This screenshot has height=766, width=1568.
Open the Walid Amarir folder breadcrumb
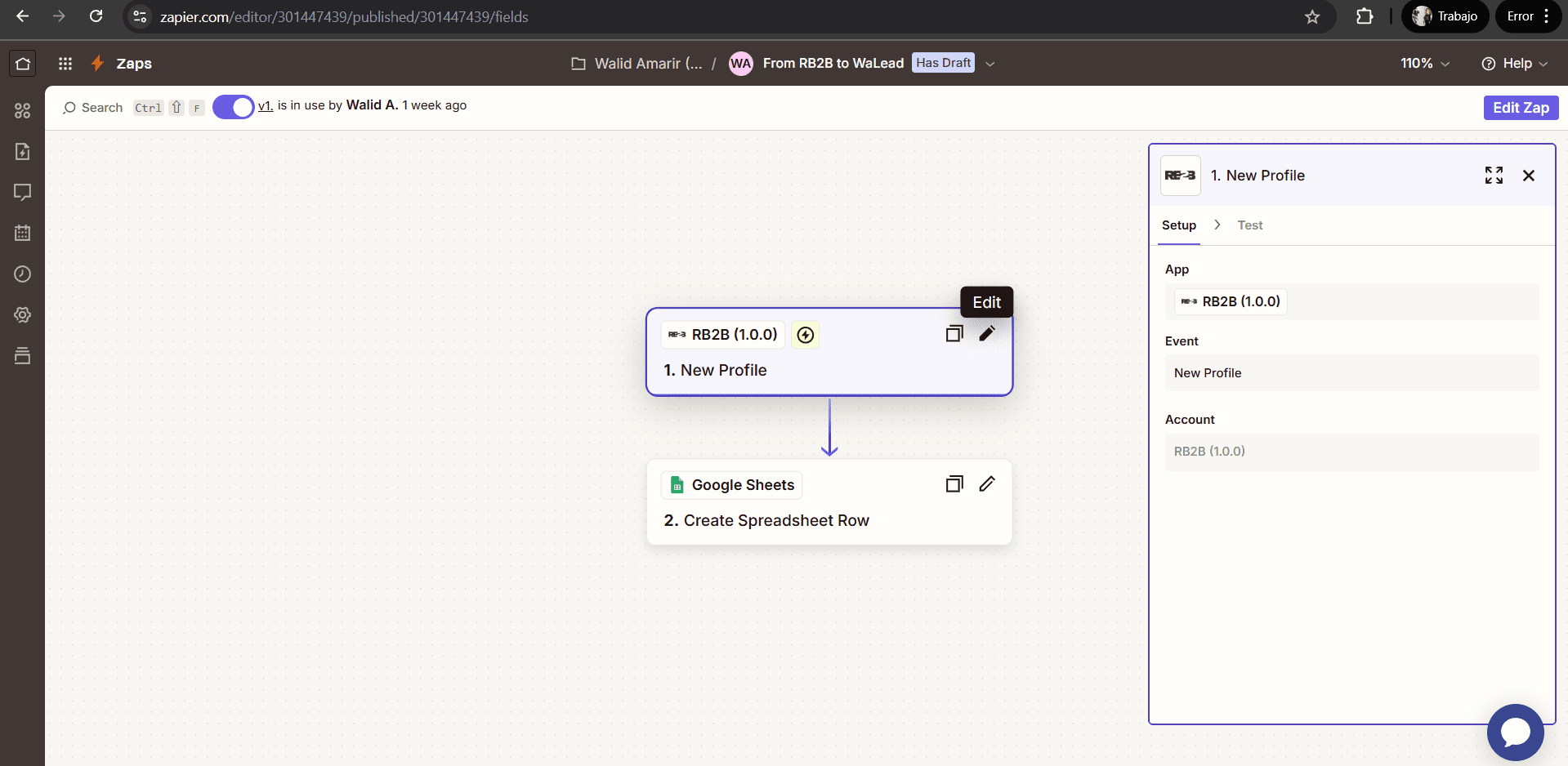637,63
